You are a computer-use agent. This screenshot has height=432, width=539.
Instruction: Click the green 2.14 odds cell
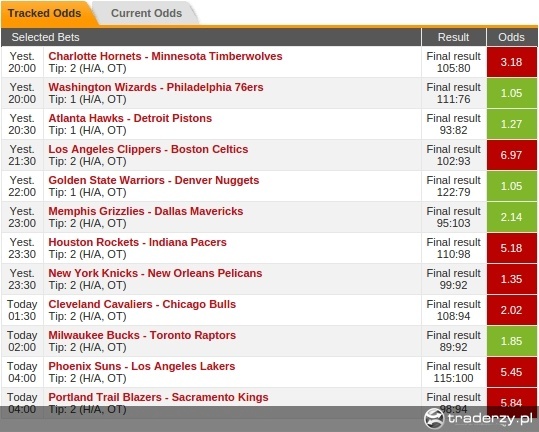click(x=512, y=217)
